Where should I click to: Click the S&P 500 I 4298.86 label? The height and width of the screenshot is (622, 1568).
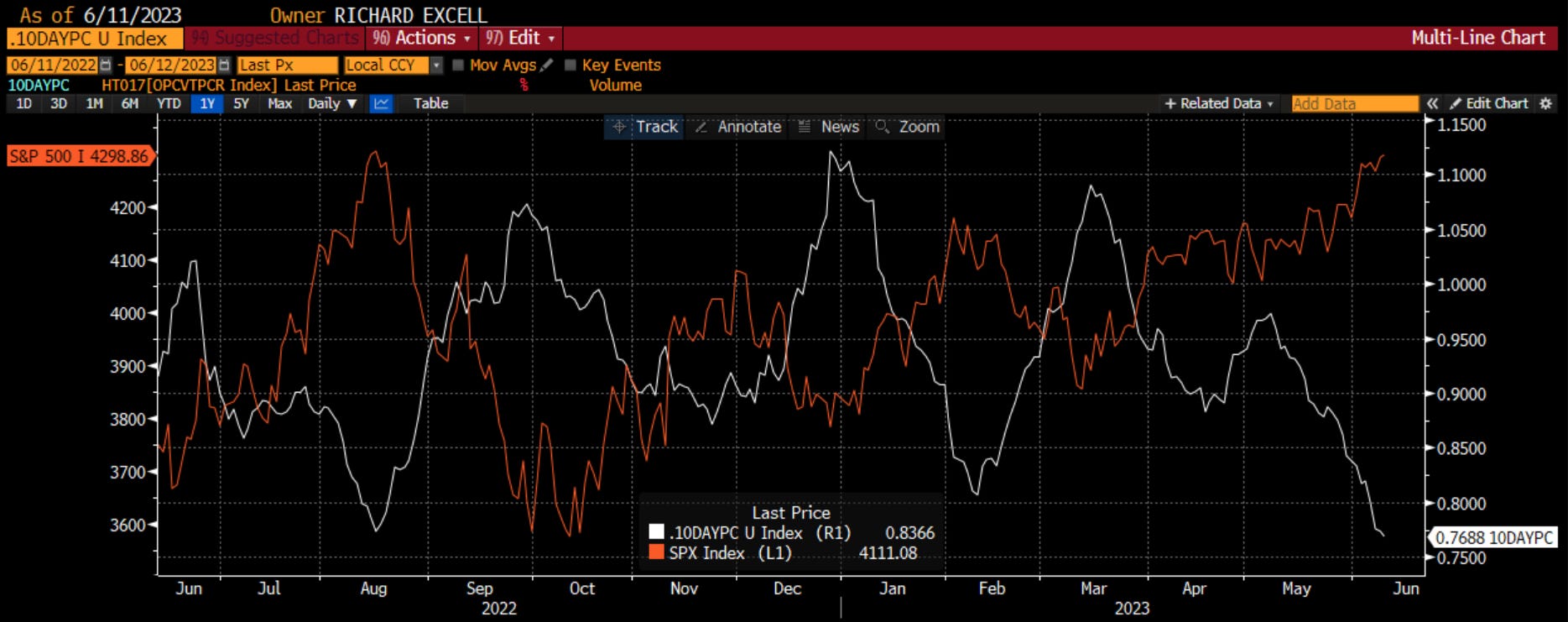(80, 156)
